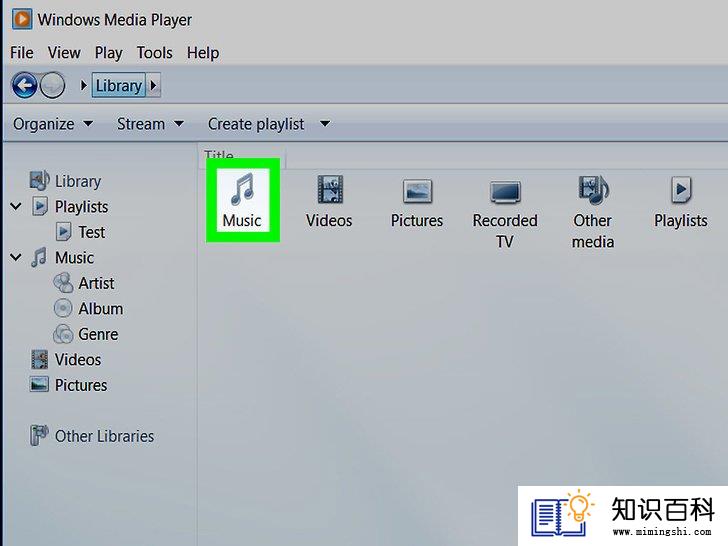Go back with the blue back arrow
Screen dimensions: 728x546
tap(24, 85)
